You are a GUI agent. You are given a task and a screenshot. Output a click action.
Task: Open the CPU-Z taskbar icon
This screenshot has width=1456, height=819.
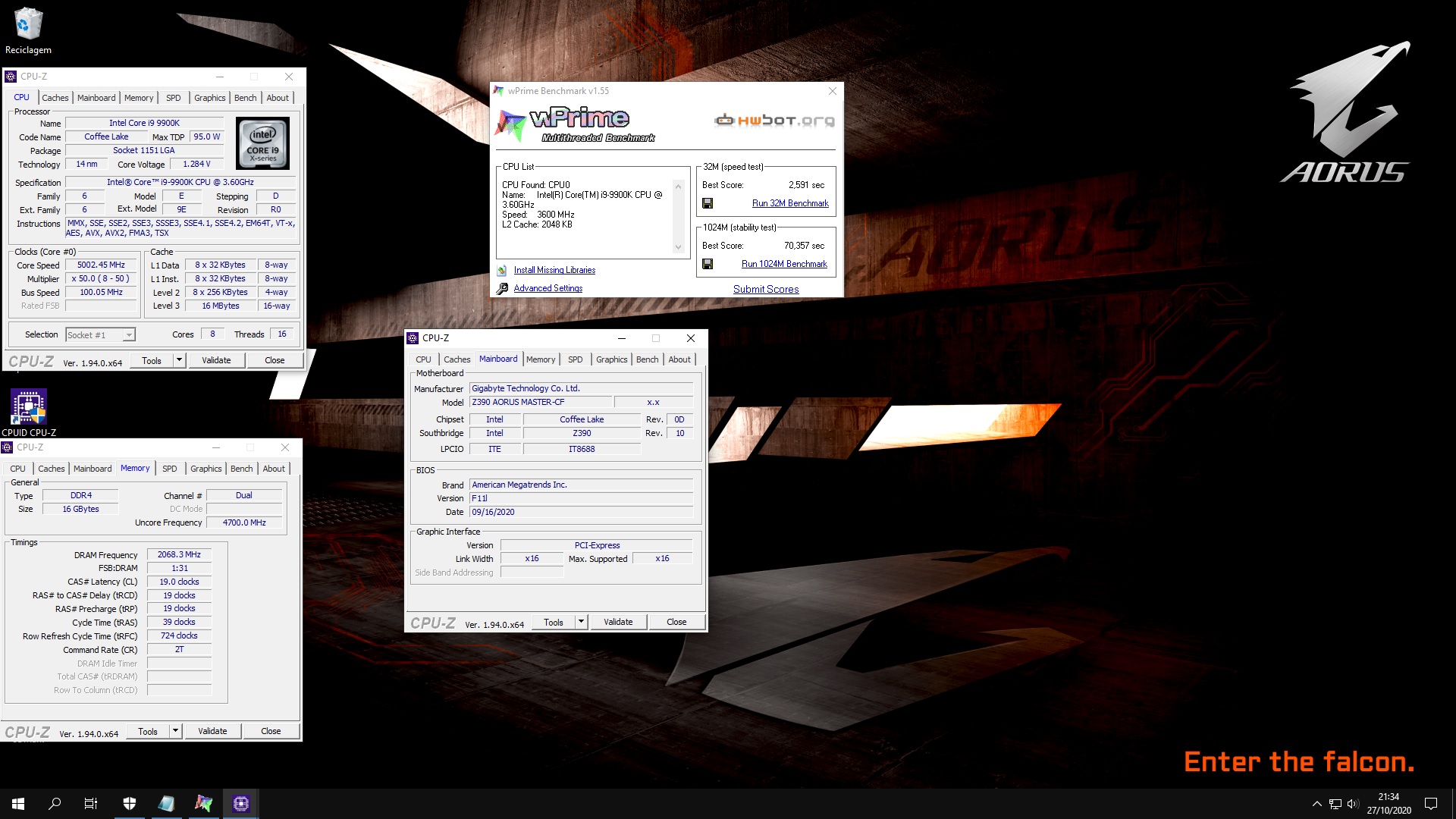[241, 804]
